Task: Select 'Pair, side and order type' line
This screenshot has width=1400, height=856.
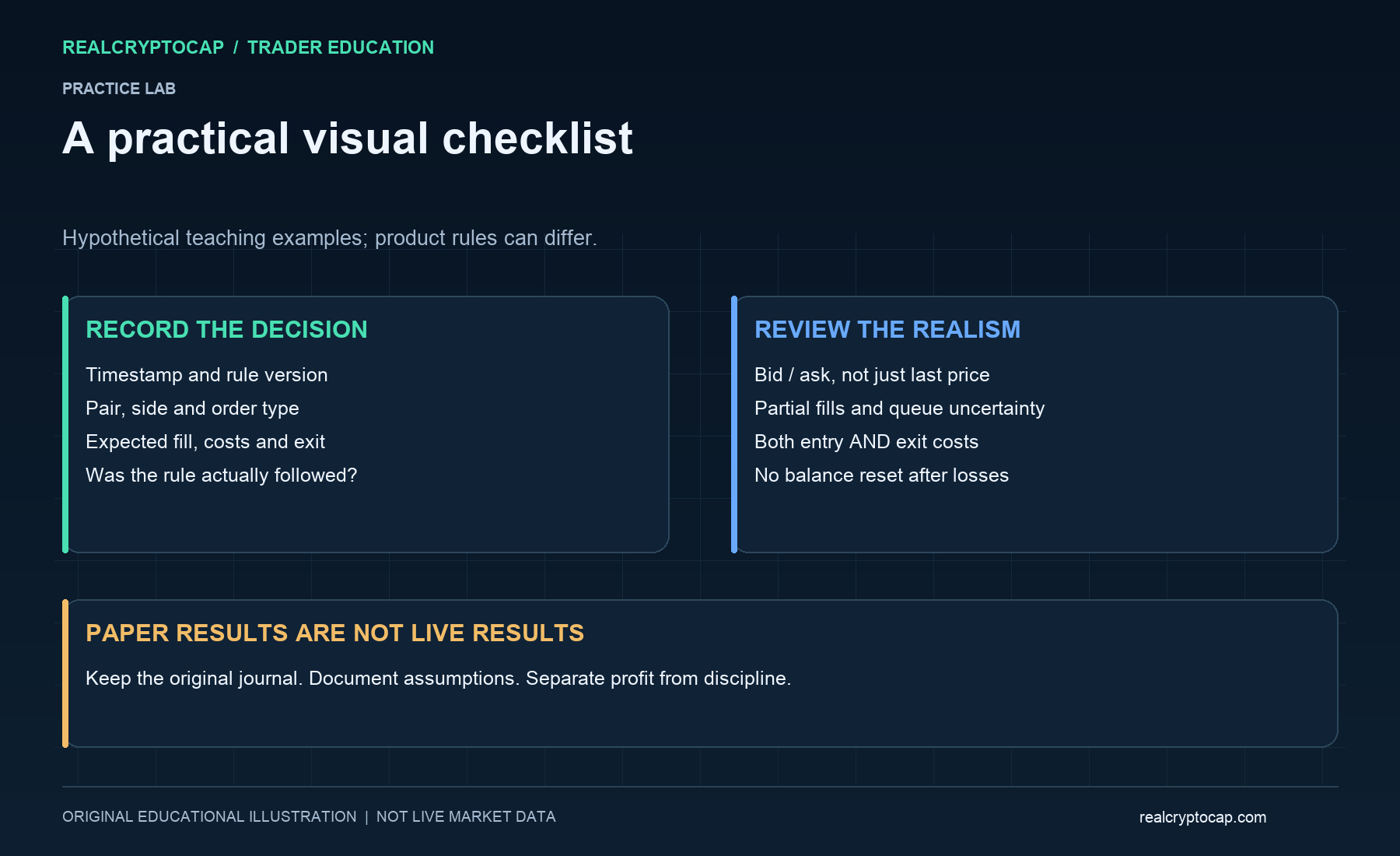Action: [192, 409]
